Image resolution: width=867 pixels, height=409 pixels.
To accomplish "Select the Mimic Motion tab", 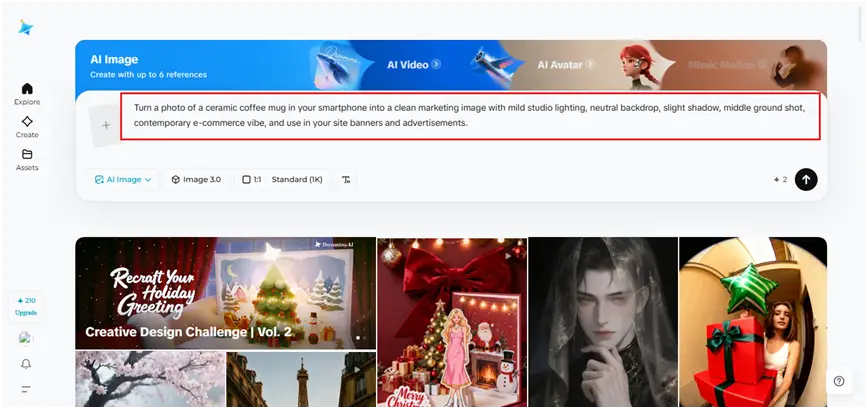I will click(x=720, y=65).
